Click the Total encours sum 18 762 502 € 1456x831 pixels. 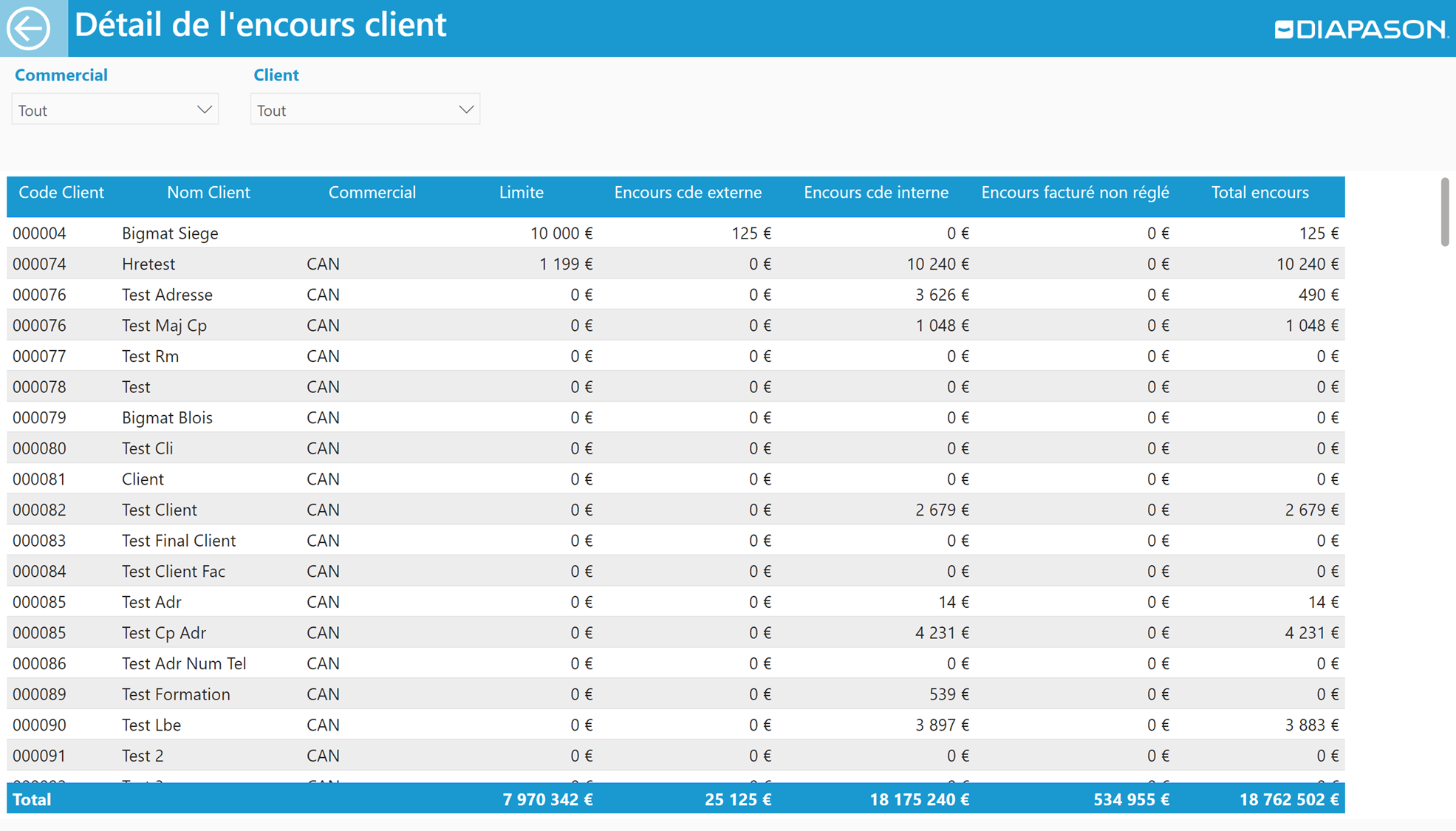(1288, 800)
